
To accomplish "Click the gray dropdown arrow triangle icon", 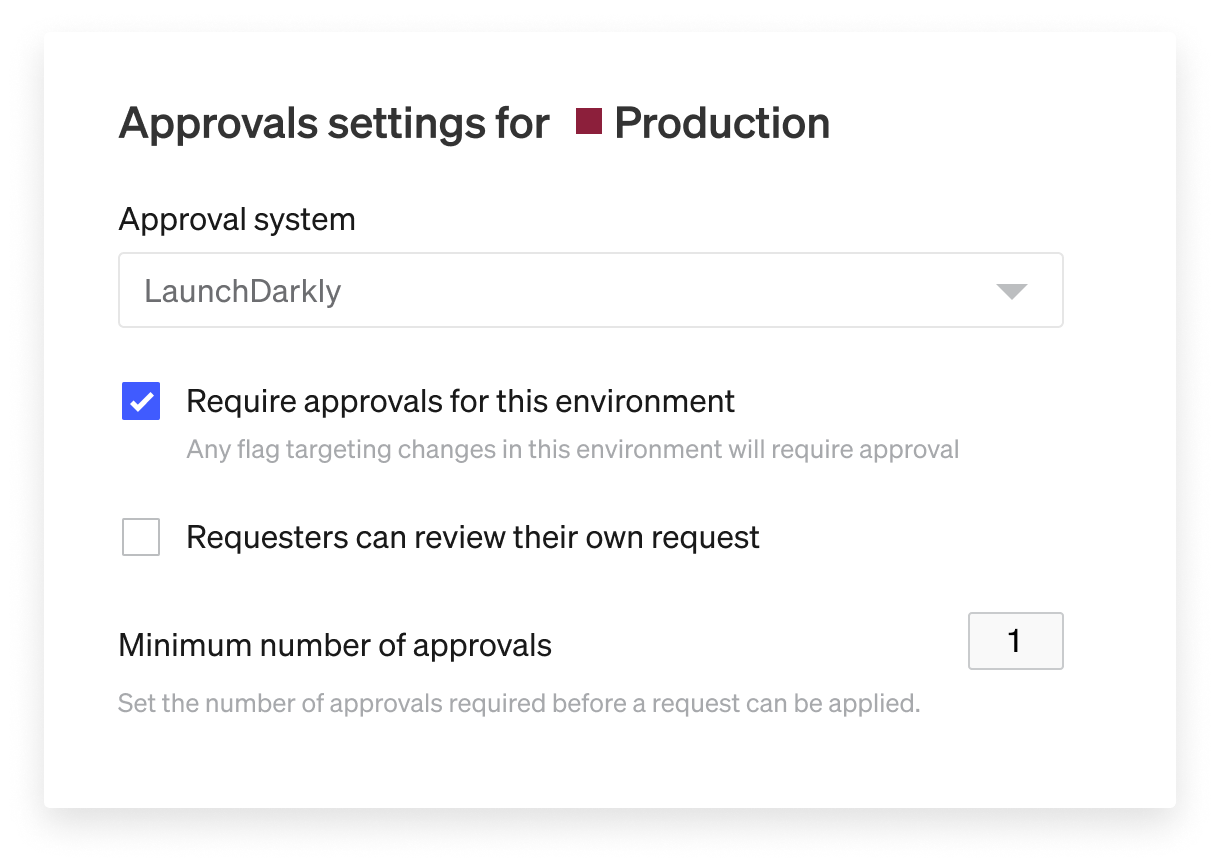I will click(x=1012, y=291).
